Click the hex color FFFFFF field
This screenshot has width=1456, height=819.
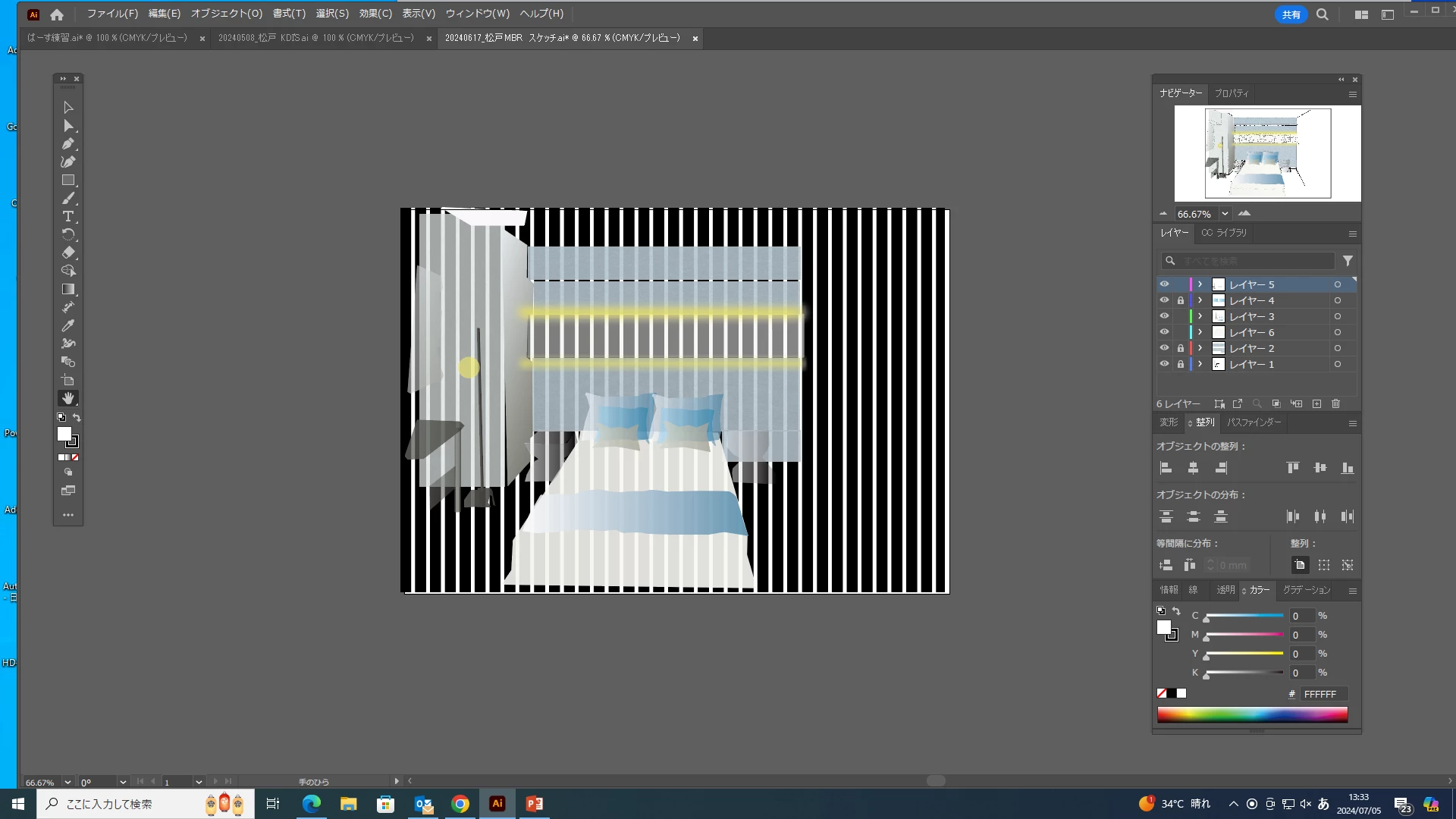pos(1323,694)
